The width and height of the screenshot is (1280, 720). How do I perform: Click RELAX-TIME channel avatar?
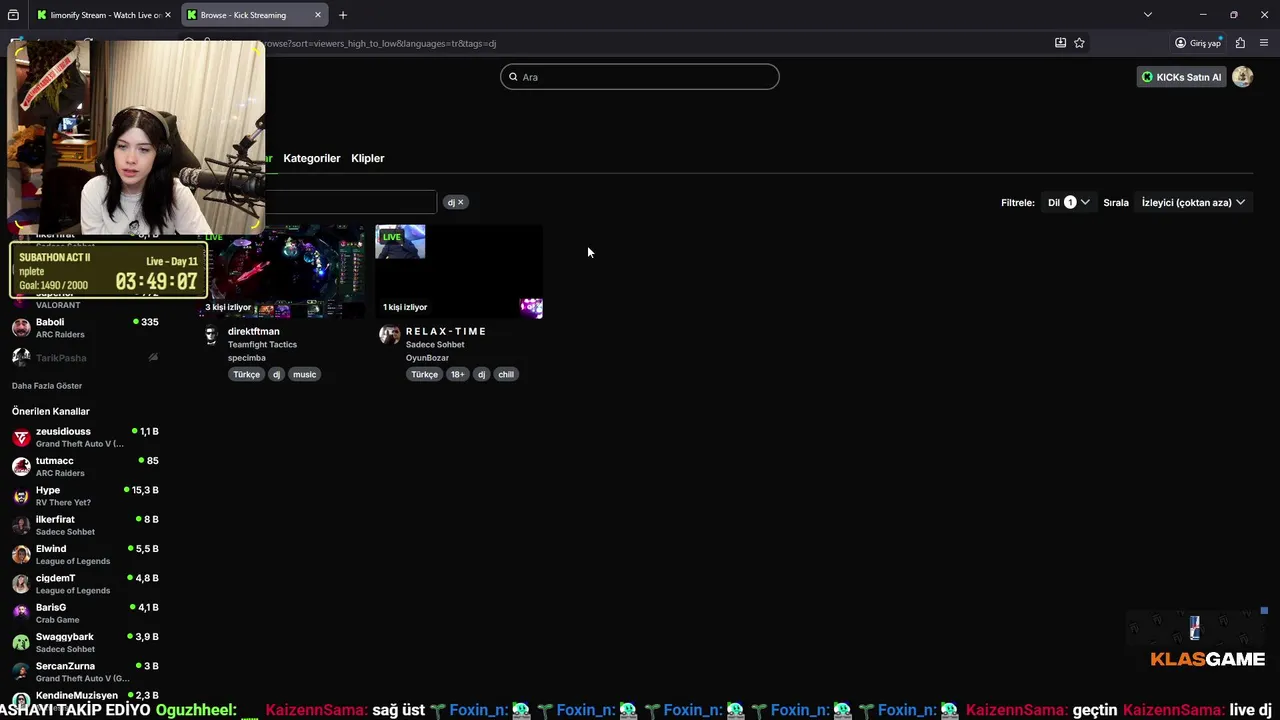pos(389,335)
